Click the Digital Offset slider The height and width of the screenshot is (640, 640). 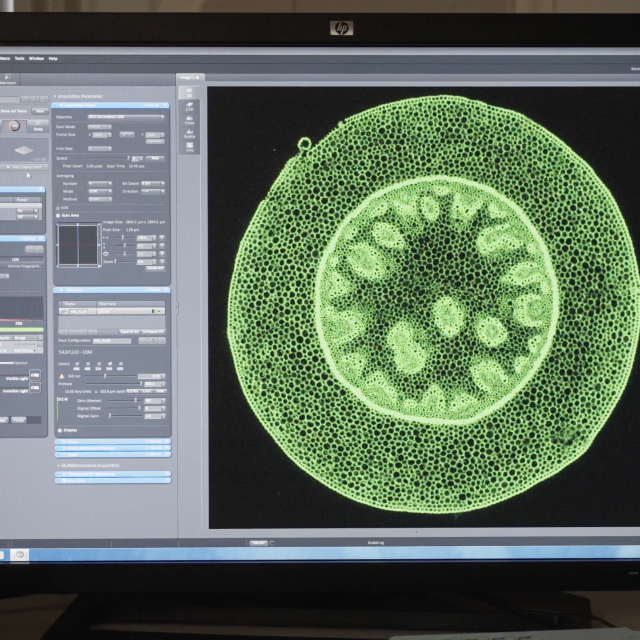tap(124, 408)
